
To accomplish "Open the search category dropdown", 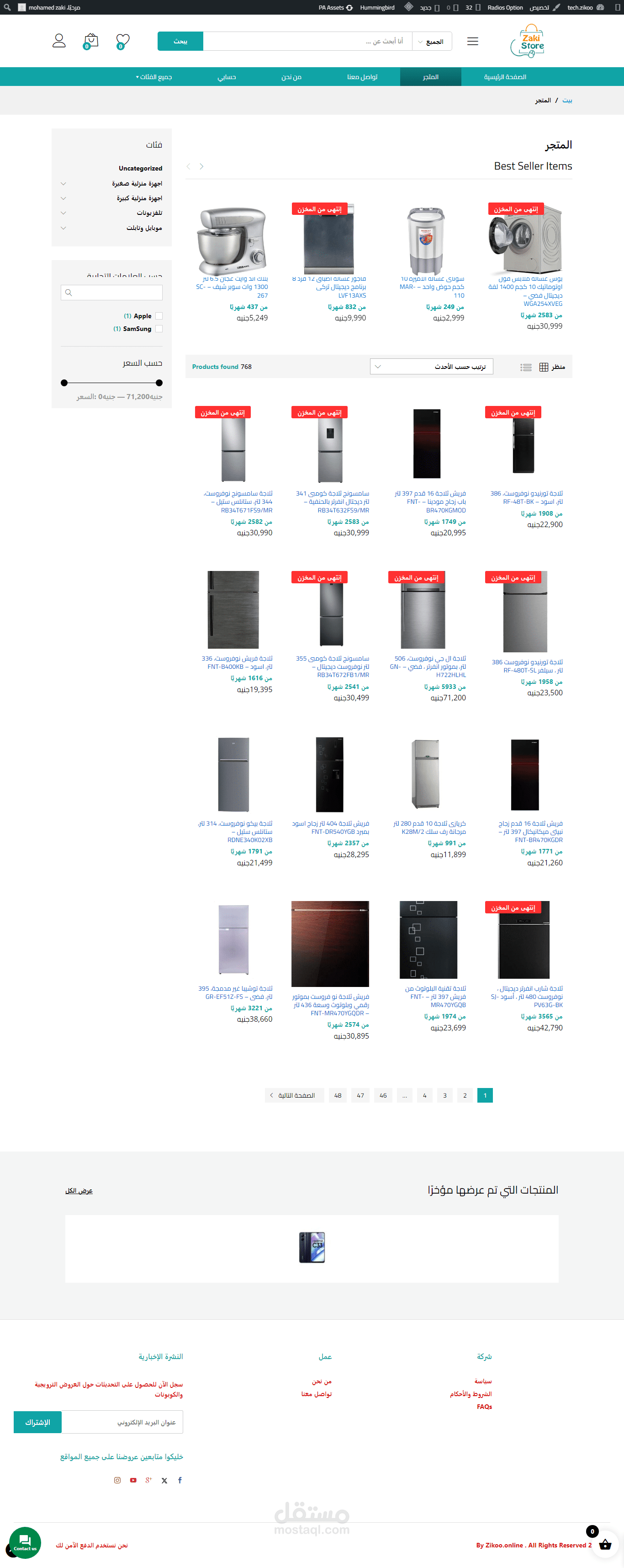I will (x=432, y=42).
